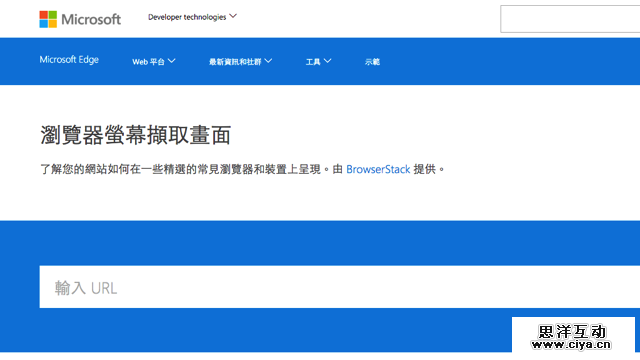The height and width of the screenshot is (360, 640).
Task: Open the Microsoft Edge home link
Action: 69,60
